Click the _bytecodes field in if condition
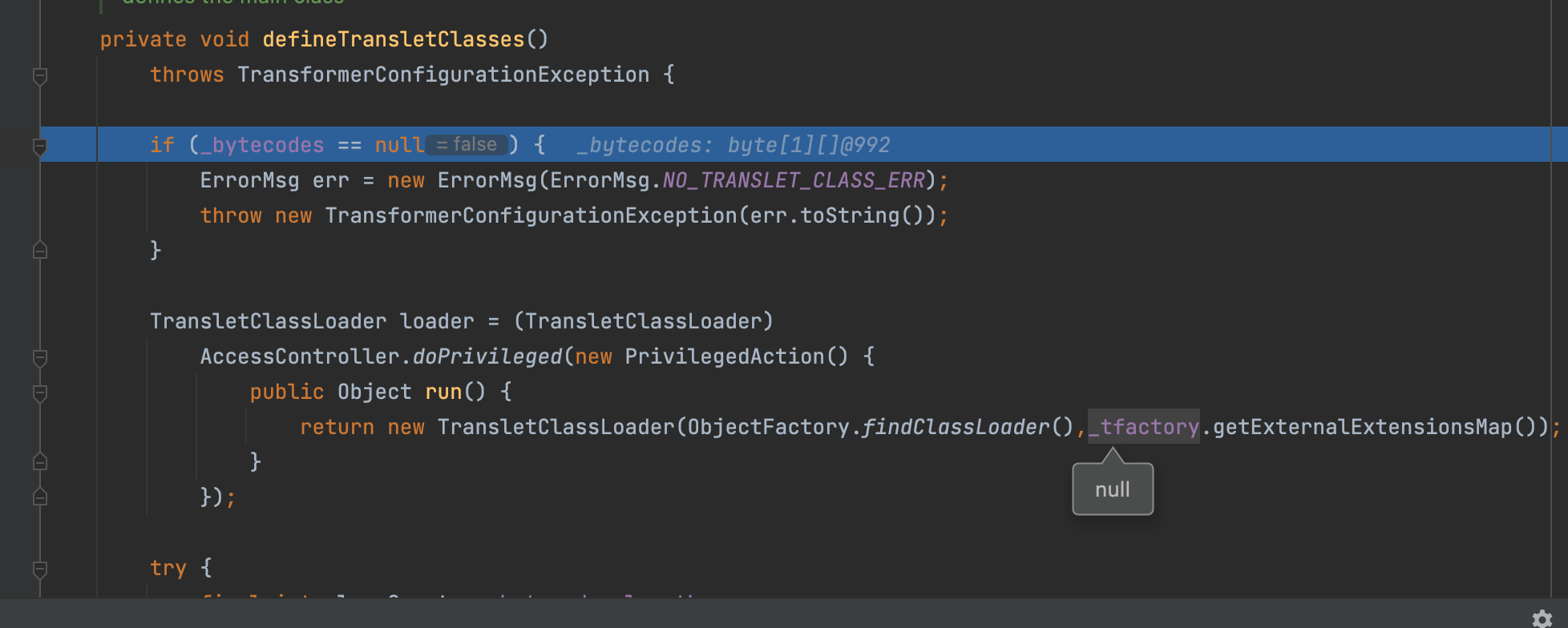 tap(262, 145)
